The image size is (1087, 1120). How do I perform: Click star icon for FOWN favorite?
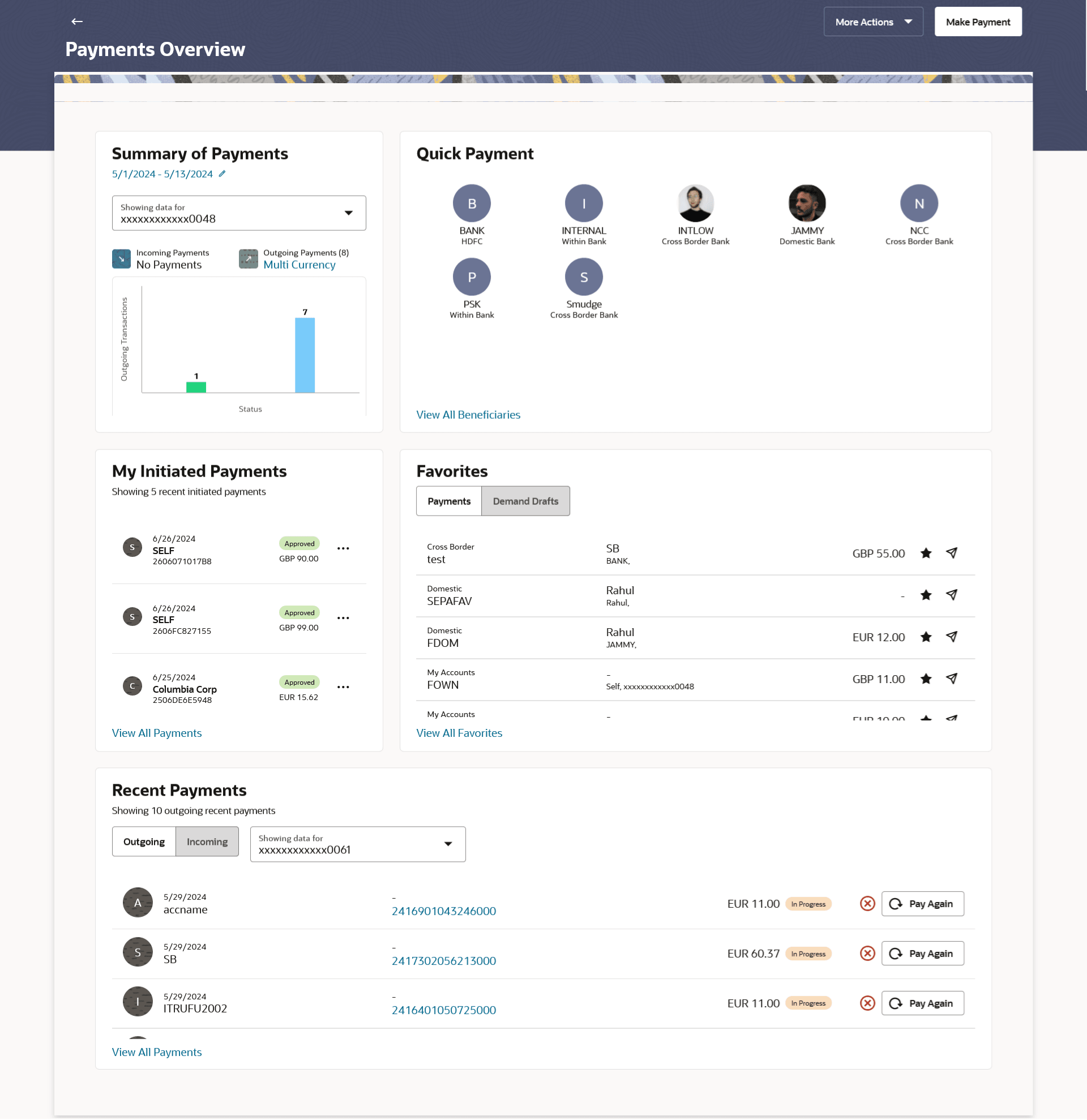pos(926,679)
